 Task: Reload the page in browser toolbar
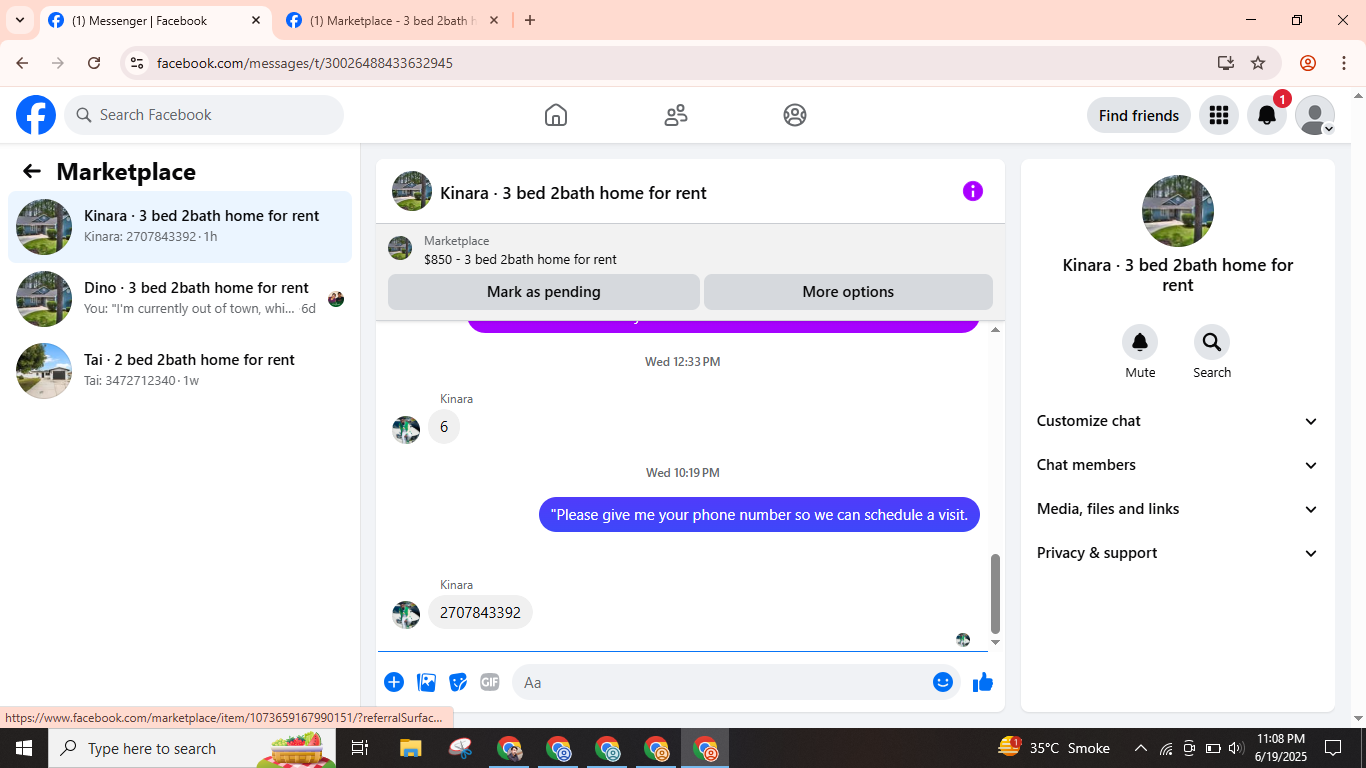94,63
